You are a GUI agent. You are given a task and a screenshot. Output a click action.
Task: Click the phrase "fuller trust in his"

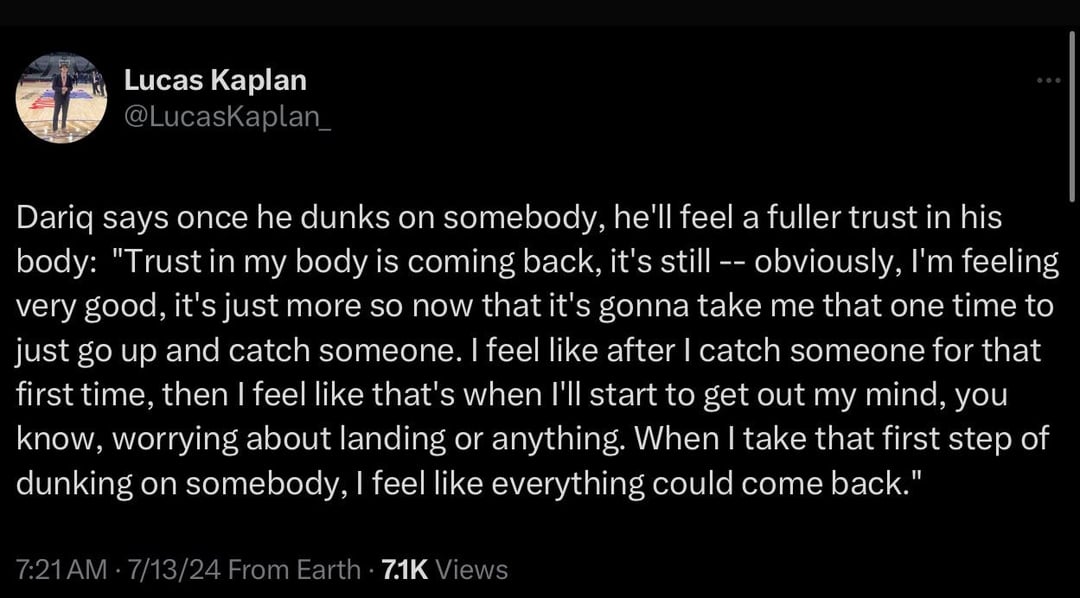(x=883, y=218)
